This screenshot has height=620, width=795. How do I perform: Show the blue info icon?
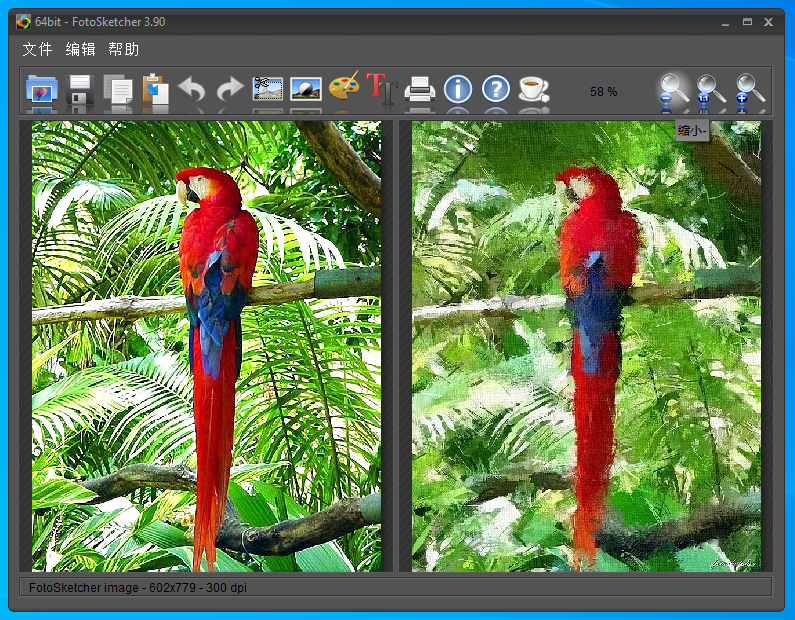458,89
